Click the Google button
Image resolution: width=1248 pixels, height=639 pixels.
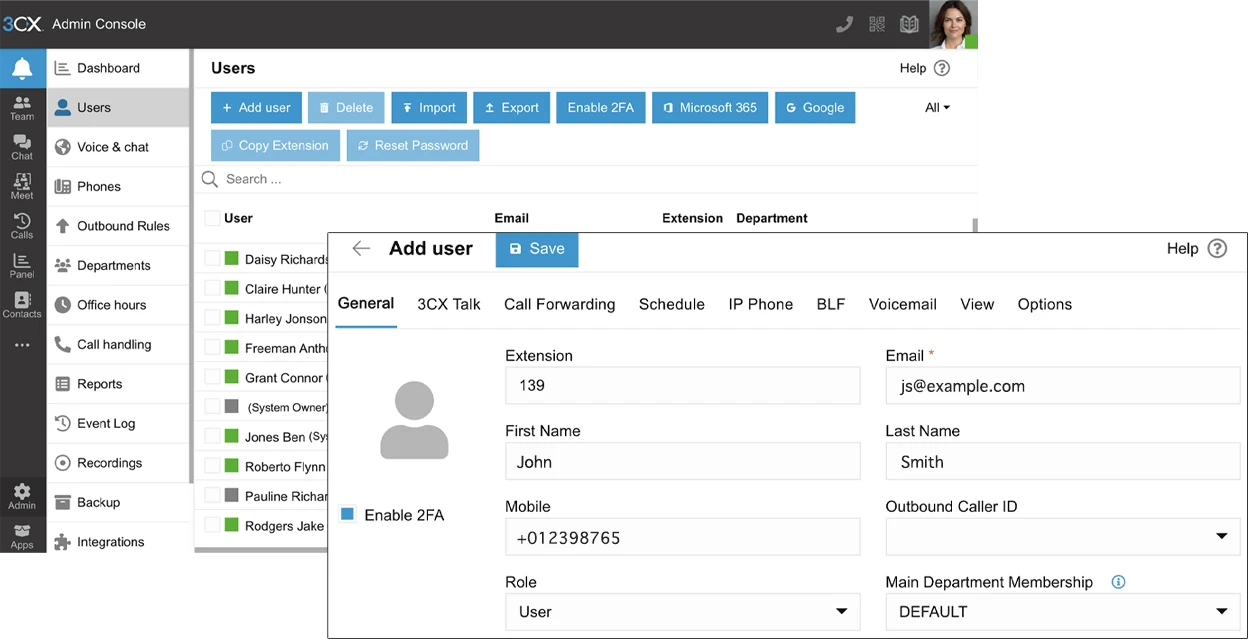[815, 108]
